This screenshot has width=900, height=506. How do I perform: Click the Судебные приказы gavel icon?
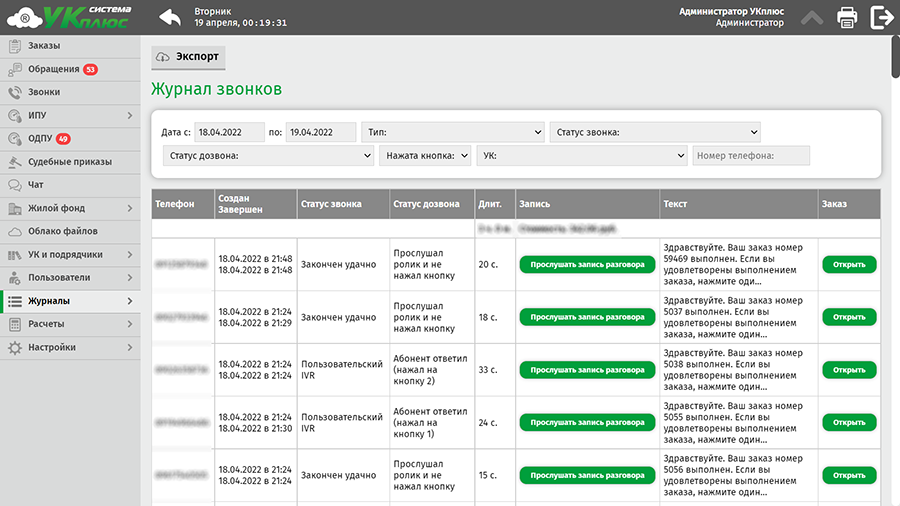[x=15, y=162]
